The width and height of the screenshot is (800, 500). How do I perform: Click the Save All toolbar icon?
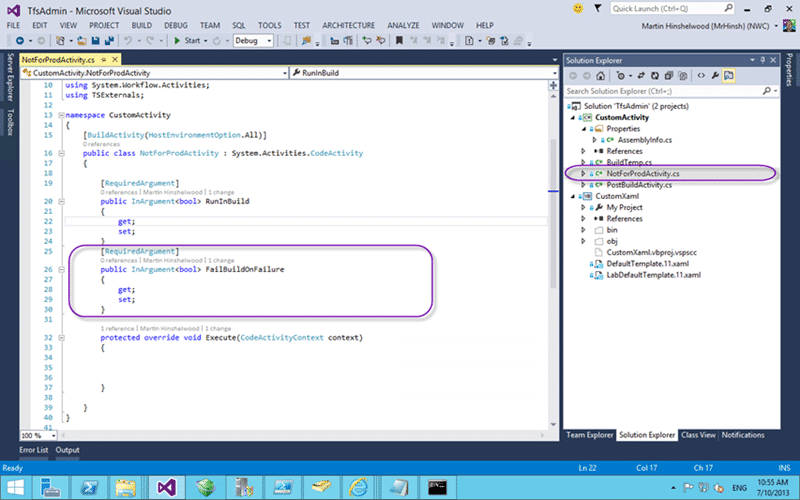109,40
